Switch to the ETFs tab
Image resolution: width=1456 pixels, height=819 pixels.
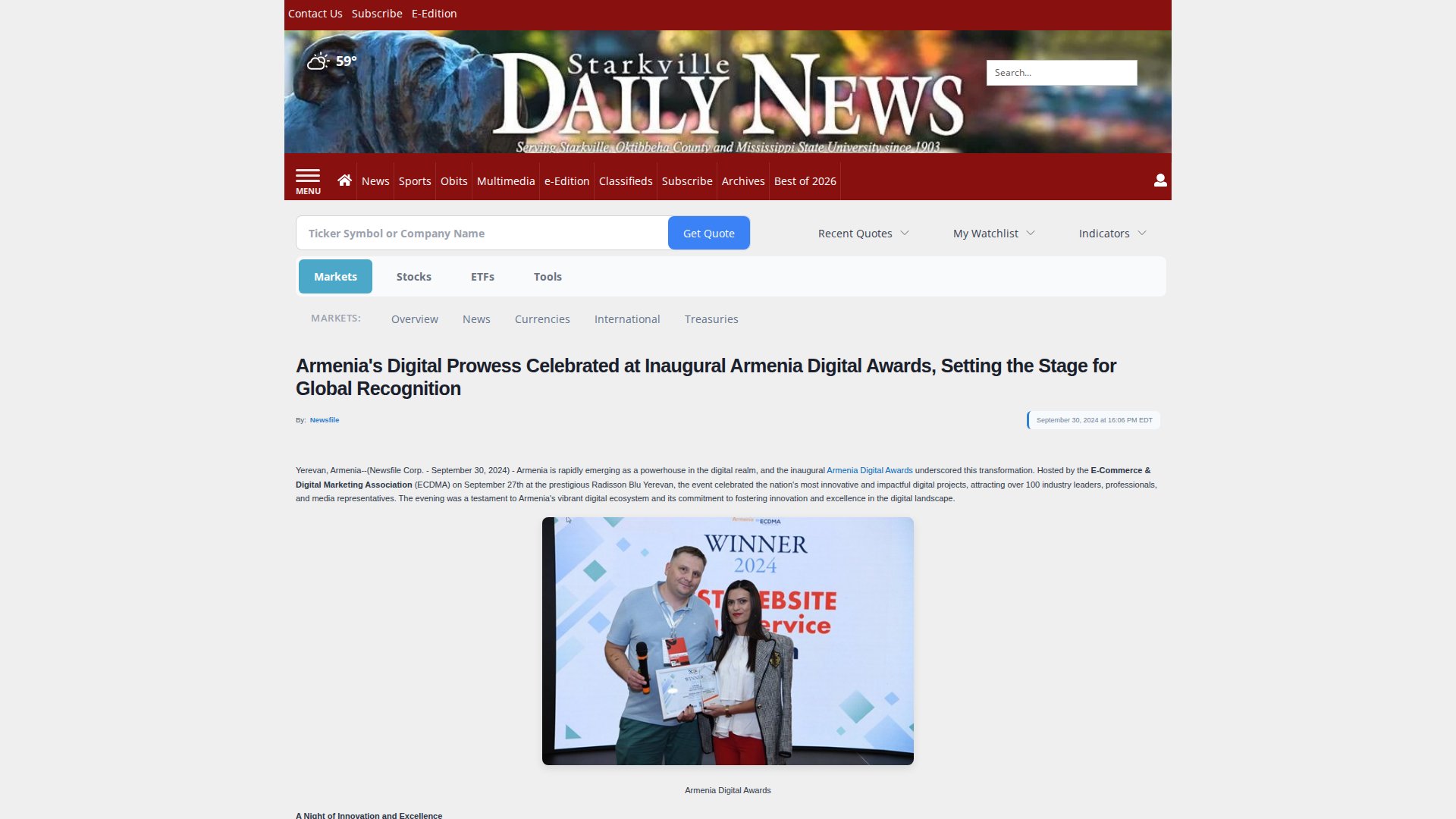482,276
